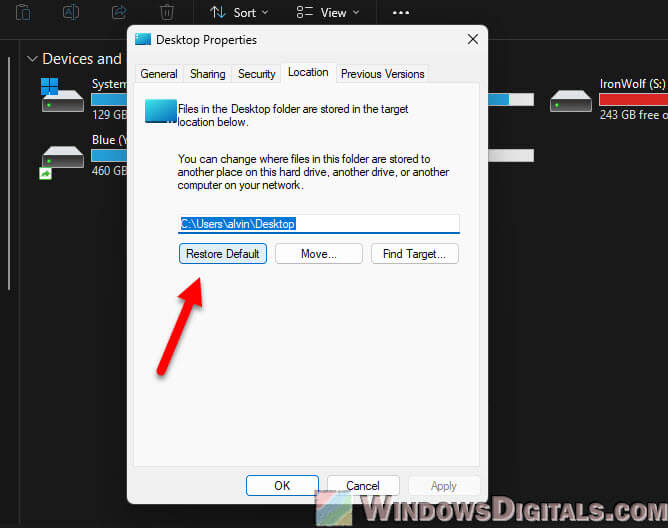Select the IronWolf (S:) drive icon
The height and width of the screenshot is (528, 668).
pyautogui.click(x=570, y=101)
